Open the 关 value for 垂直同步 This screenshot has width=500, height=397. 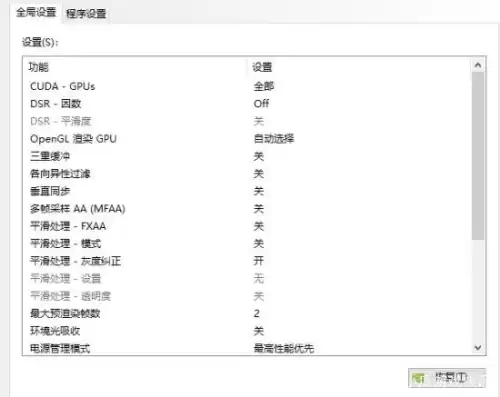tap(259, 191)
